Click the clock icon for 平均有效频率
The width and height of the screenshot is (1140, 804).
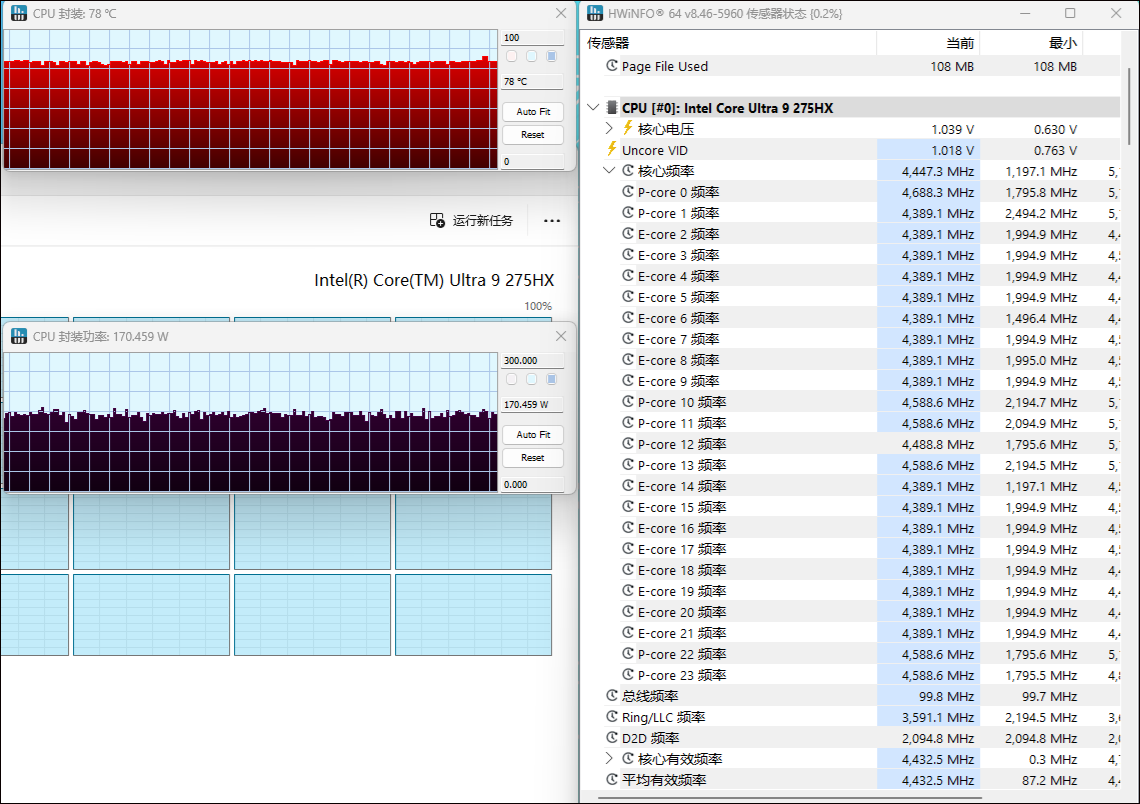click(x=612, y=779)
